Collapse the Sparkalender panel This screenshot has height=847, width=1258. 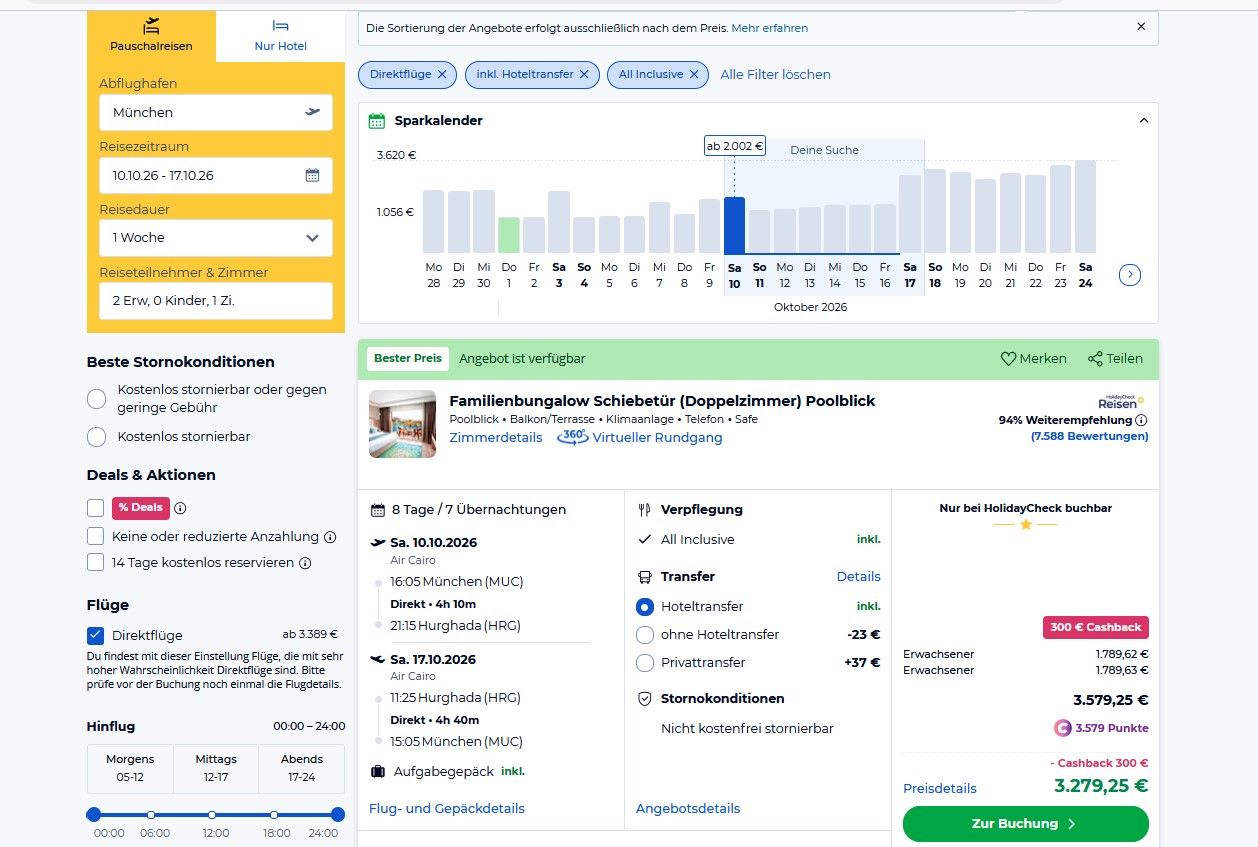pos(1144,121)
